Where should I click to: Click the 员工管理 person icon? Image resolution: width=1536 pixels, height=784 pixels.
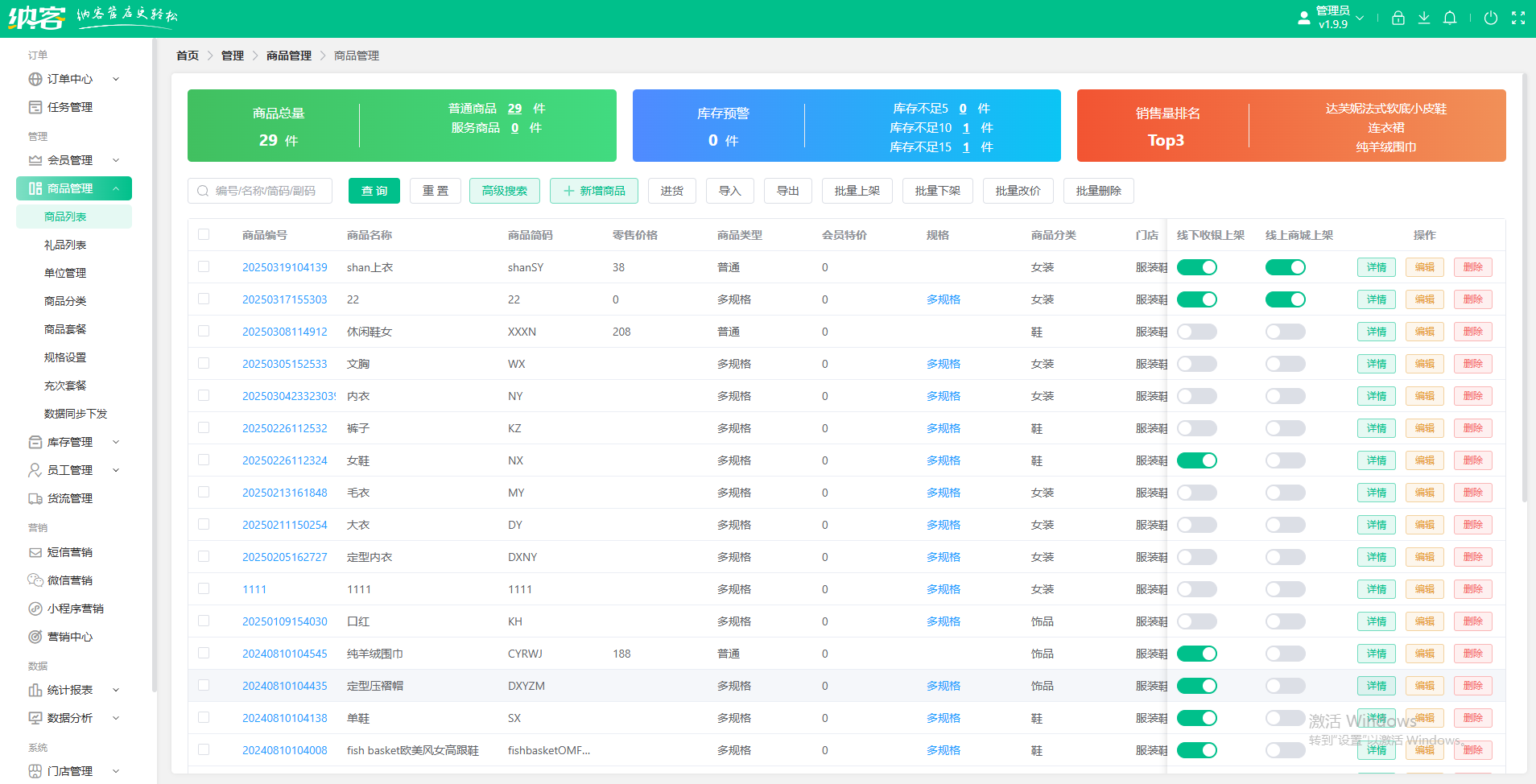(35, 470)
